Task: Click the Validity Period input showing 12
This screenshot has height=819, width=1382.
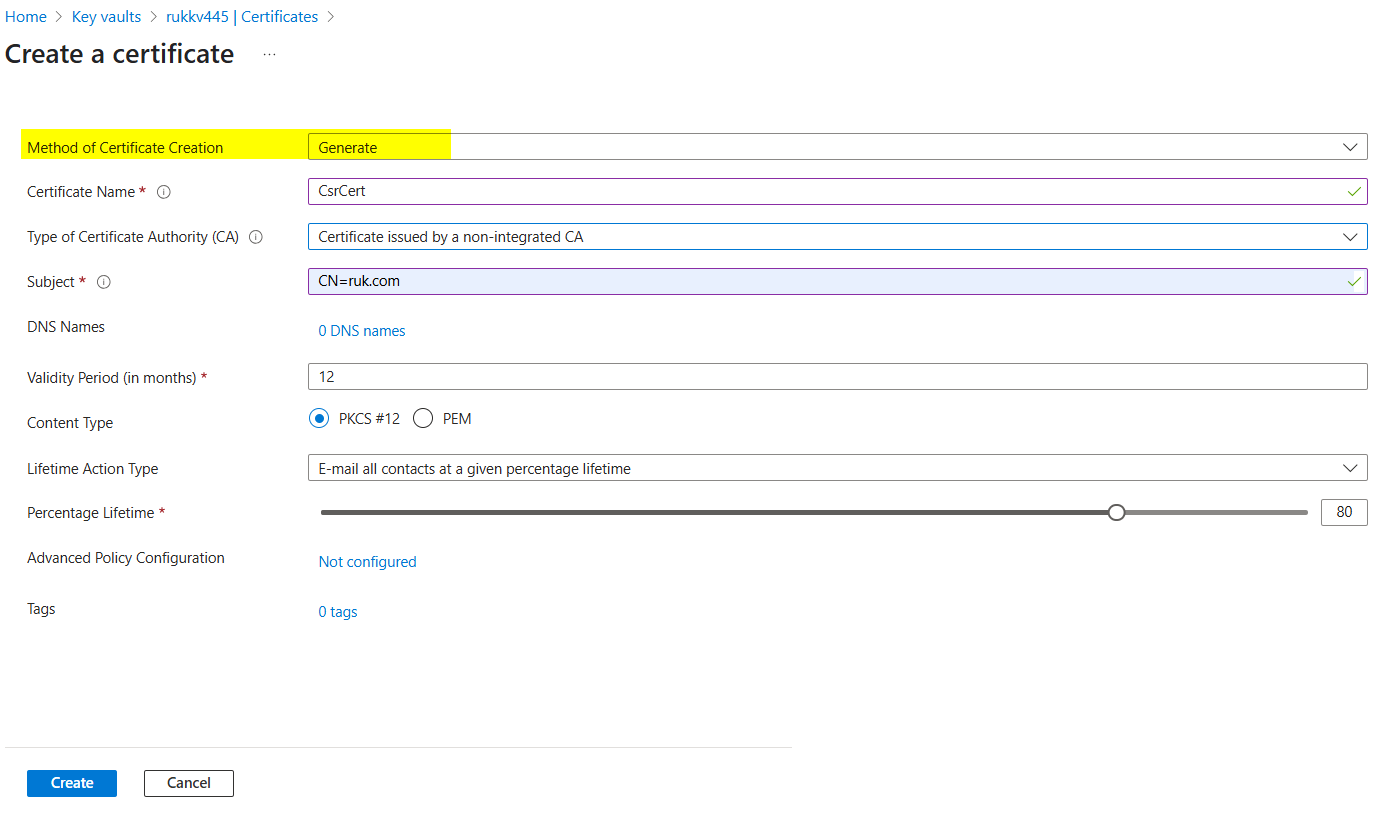Action: pyautogui.click(x=837, y=377)
